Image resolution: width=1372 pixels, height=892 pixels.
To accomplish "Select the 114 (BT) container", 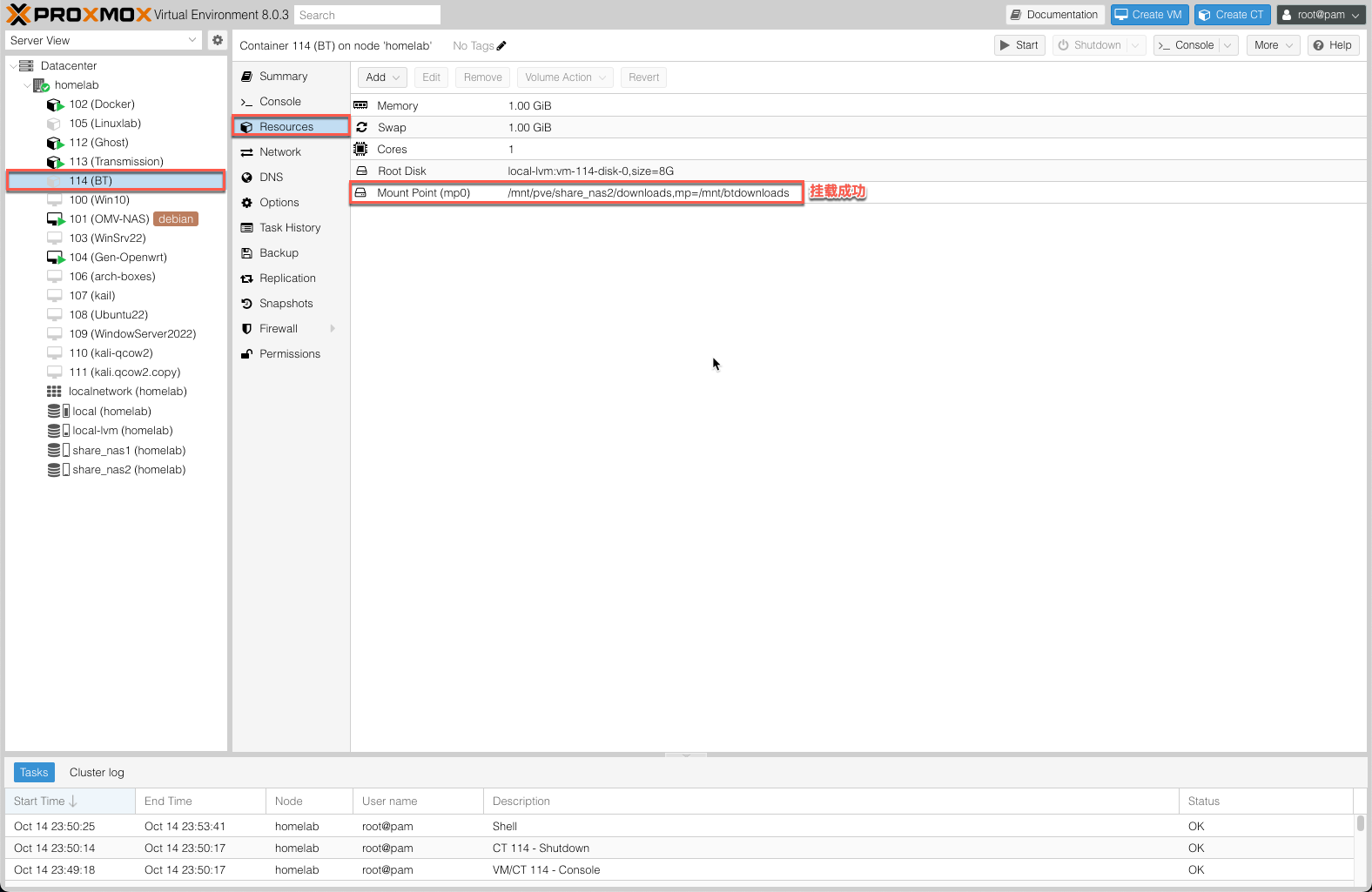I will (116, 181).
